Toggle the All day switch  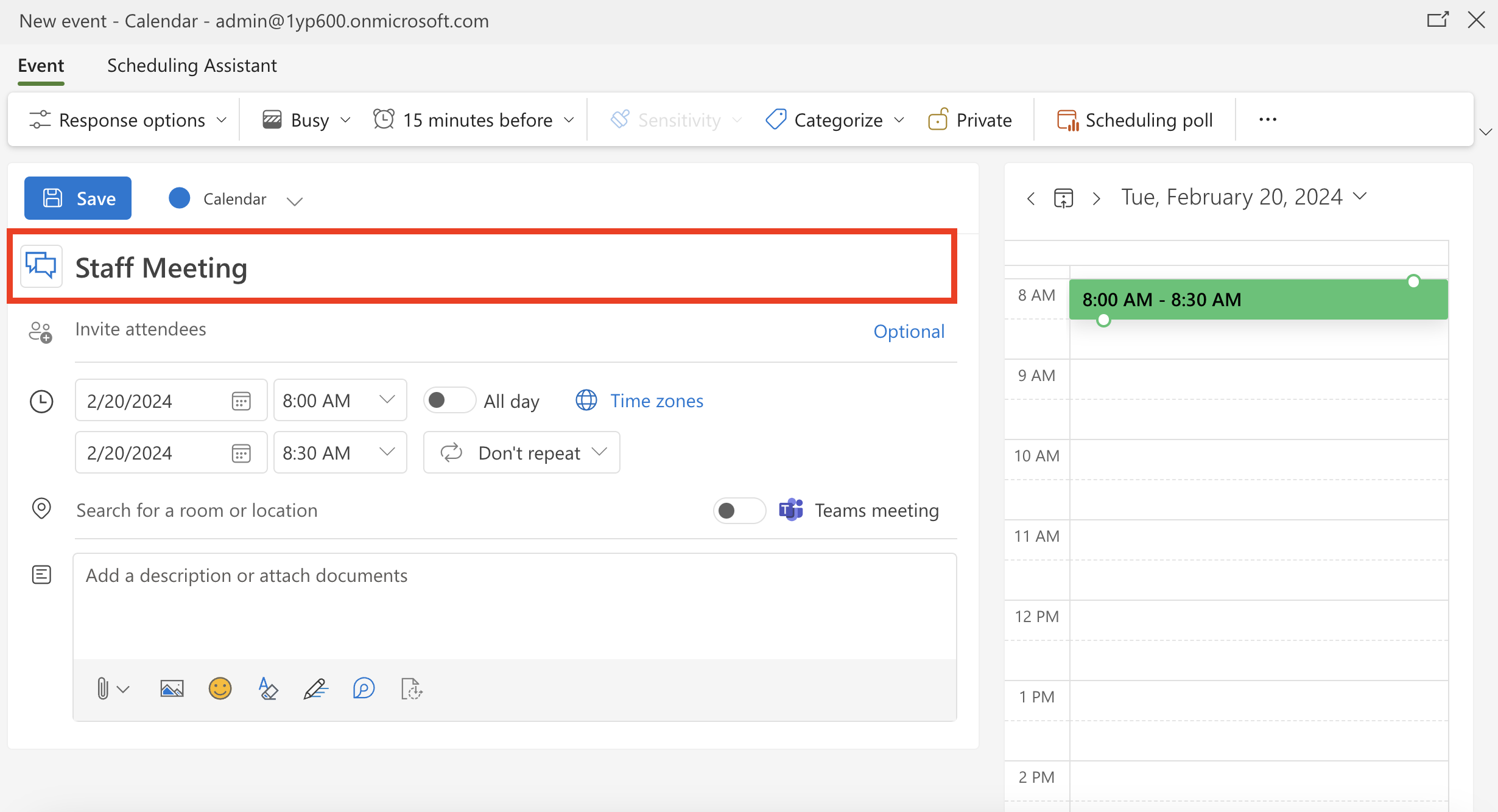pos(449,401)
